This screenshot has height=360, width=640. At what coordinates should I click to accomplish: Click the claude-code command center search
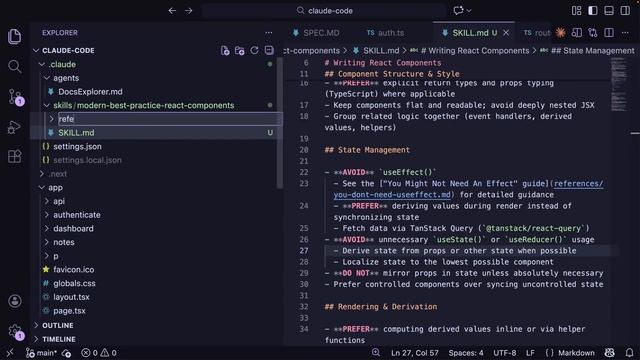tap(324, 11)
